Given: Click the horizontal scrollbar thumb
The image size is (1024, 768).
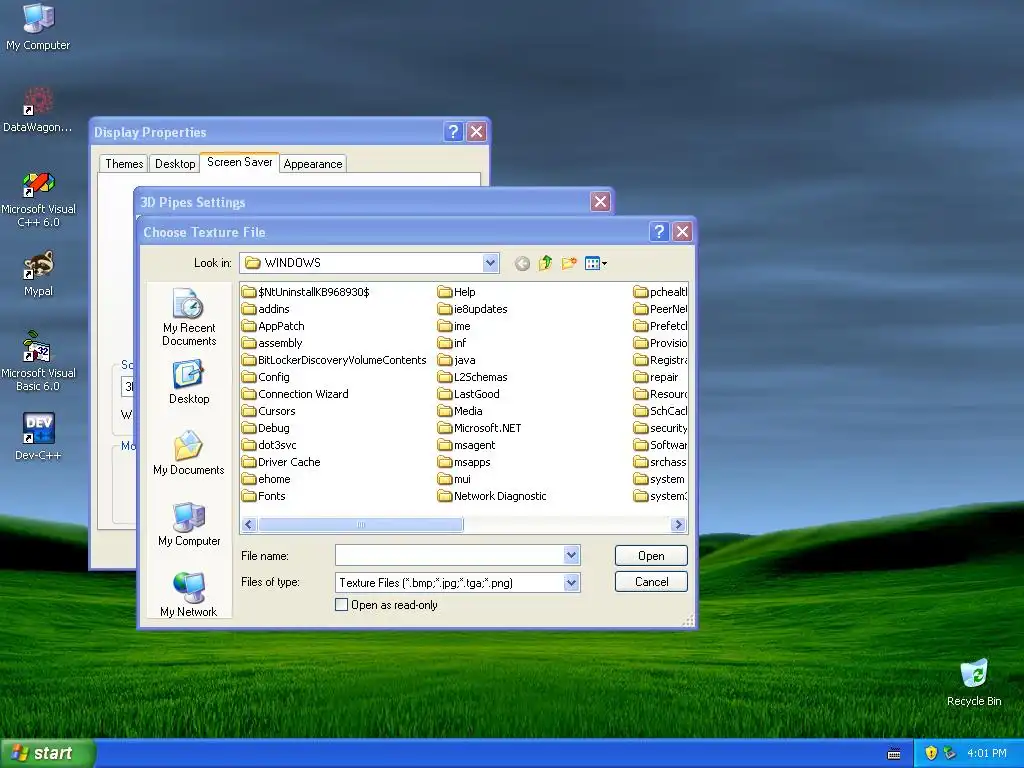Looking at the screenshot, I should click(360, 524).
